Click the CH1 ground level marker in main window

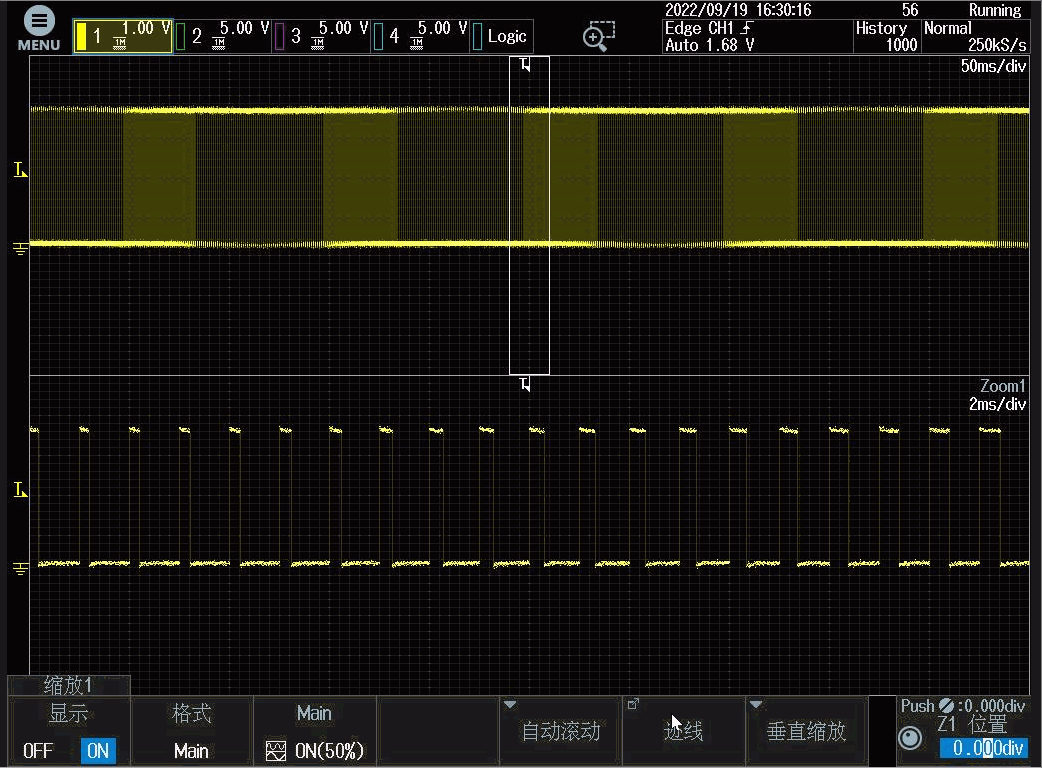(x=20, y=247)
